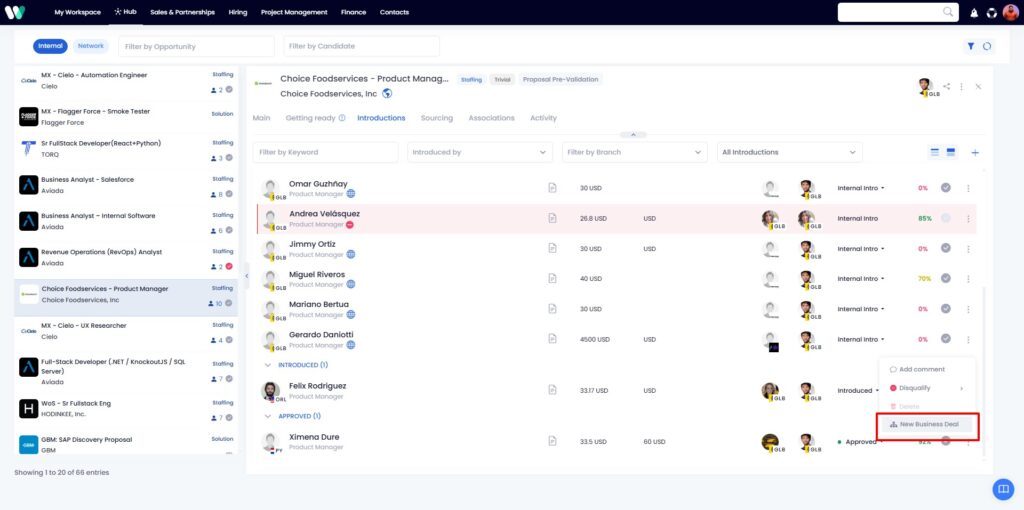Toggle the Internal filter pill

pyautogui.click(x=50, y=46)
